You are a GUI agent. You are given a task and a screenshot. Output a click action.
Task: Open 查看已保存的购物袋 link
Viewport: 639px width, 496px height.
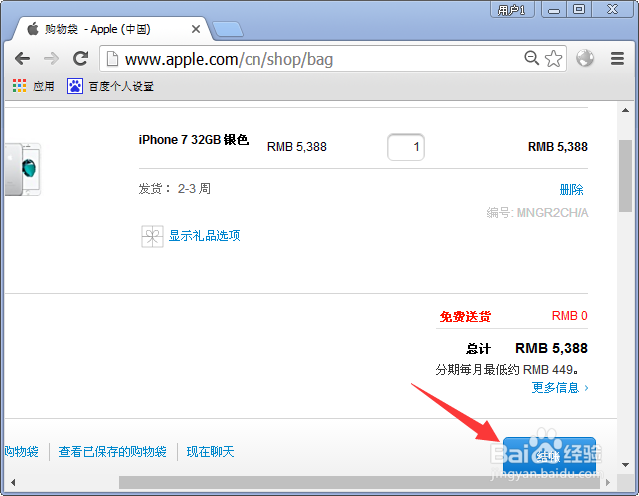tap(112, 452)
